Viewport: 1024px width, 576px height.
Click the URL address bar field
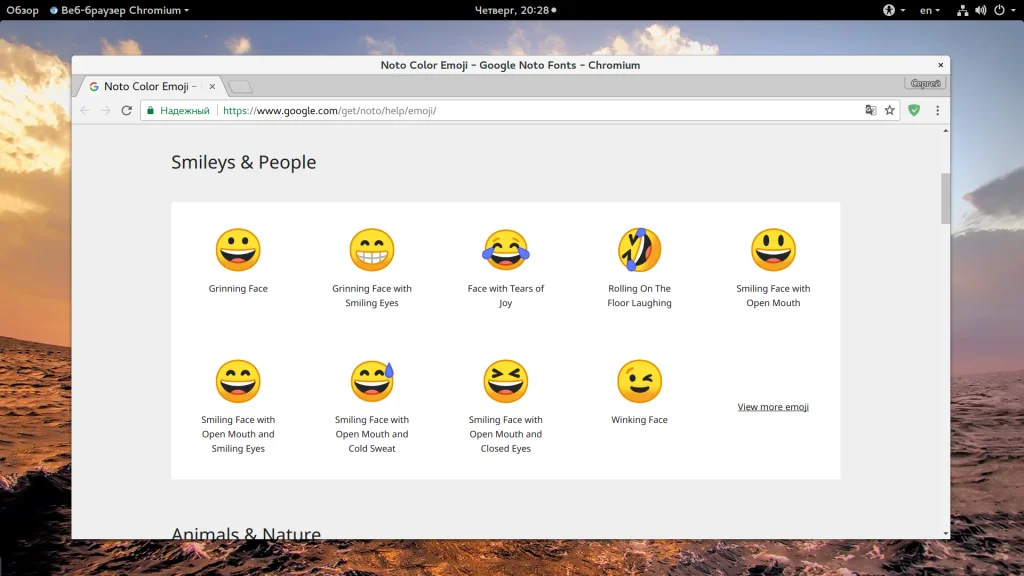coord(540,111)
